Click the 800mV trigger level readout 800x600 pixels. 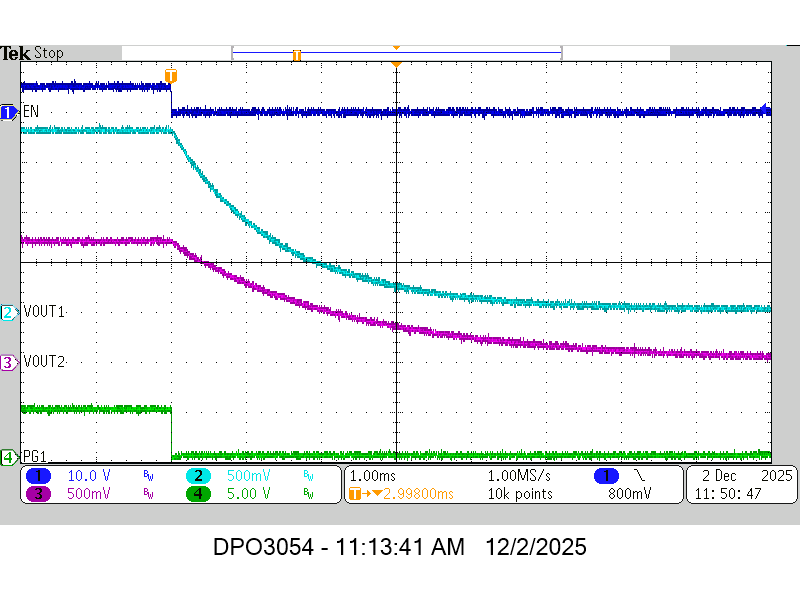628,493
